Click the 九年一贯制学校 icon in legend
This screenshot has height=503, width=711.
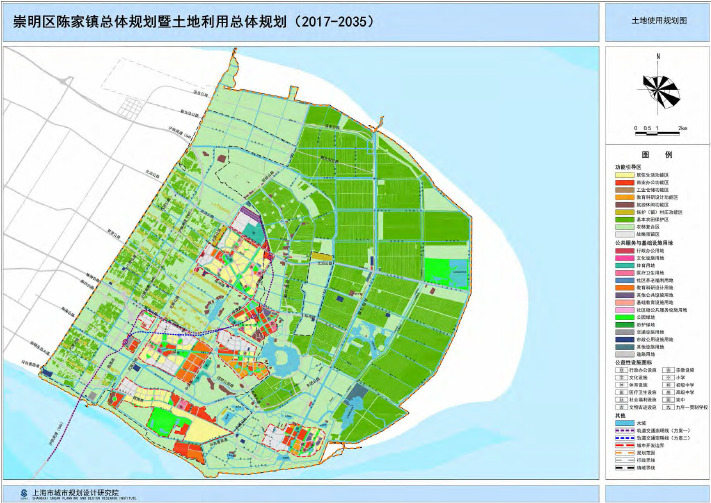tap(668, 407)
